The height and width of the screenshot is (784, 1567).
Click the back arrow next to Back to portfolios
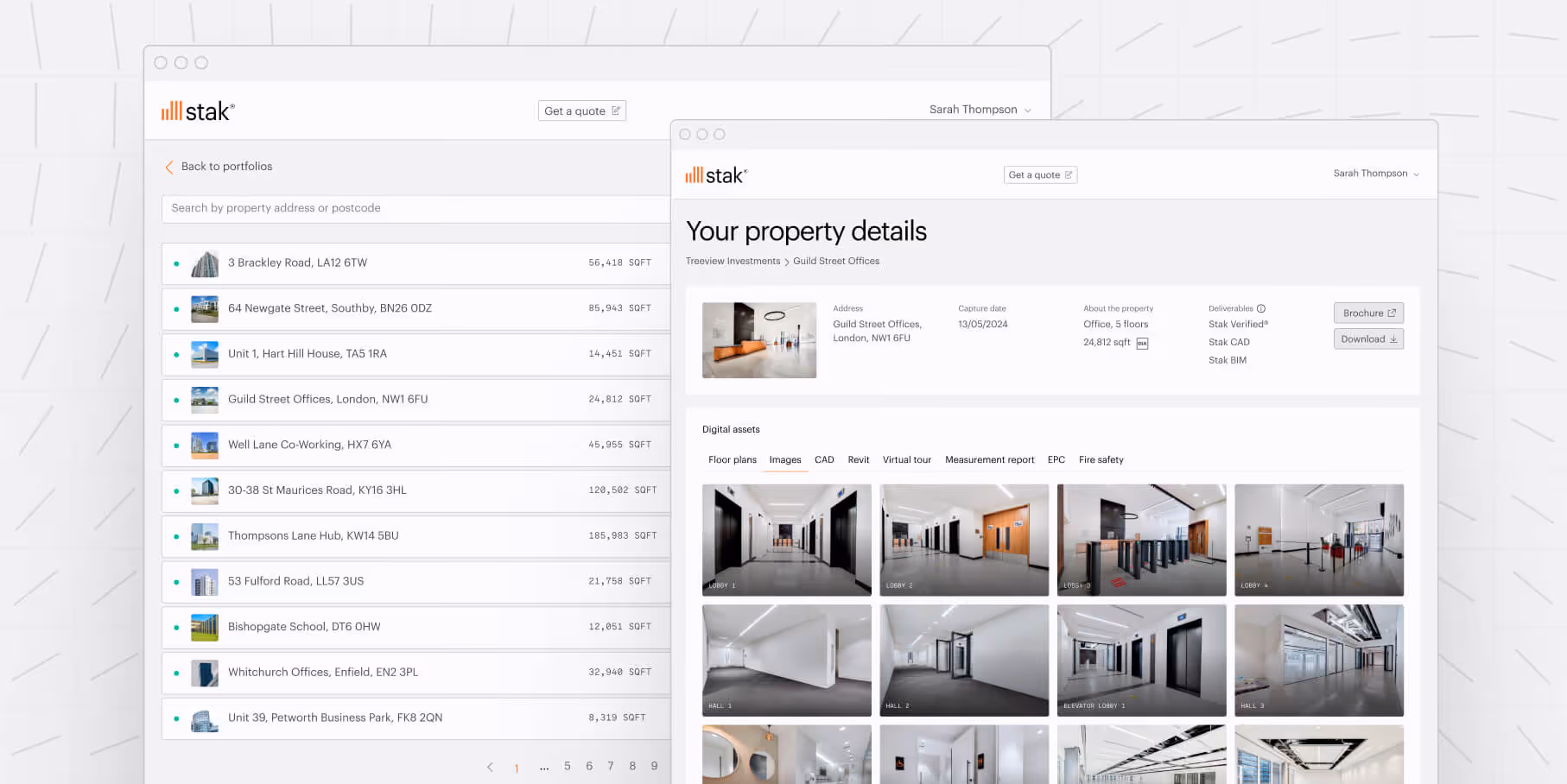coord(169,167)
